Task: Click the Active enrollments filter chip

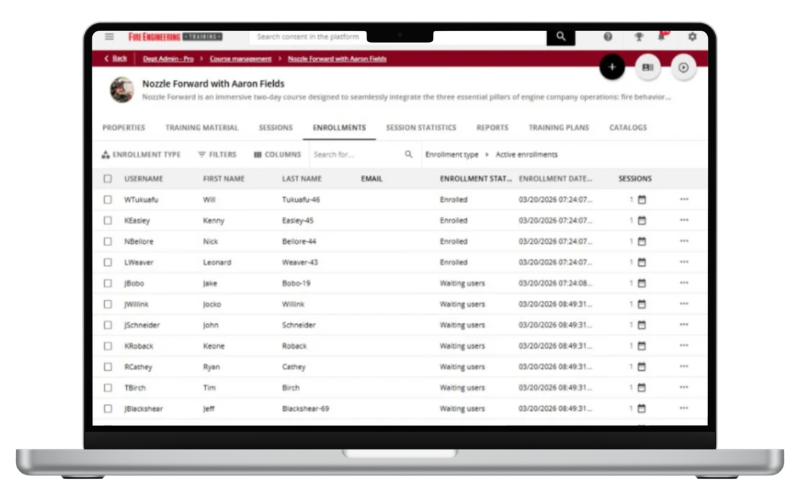Action: 527,155
